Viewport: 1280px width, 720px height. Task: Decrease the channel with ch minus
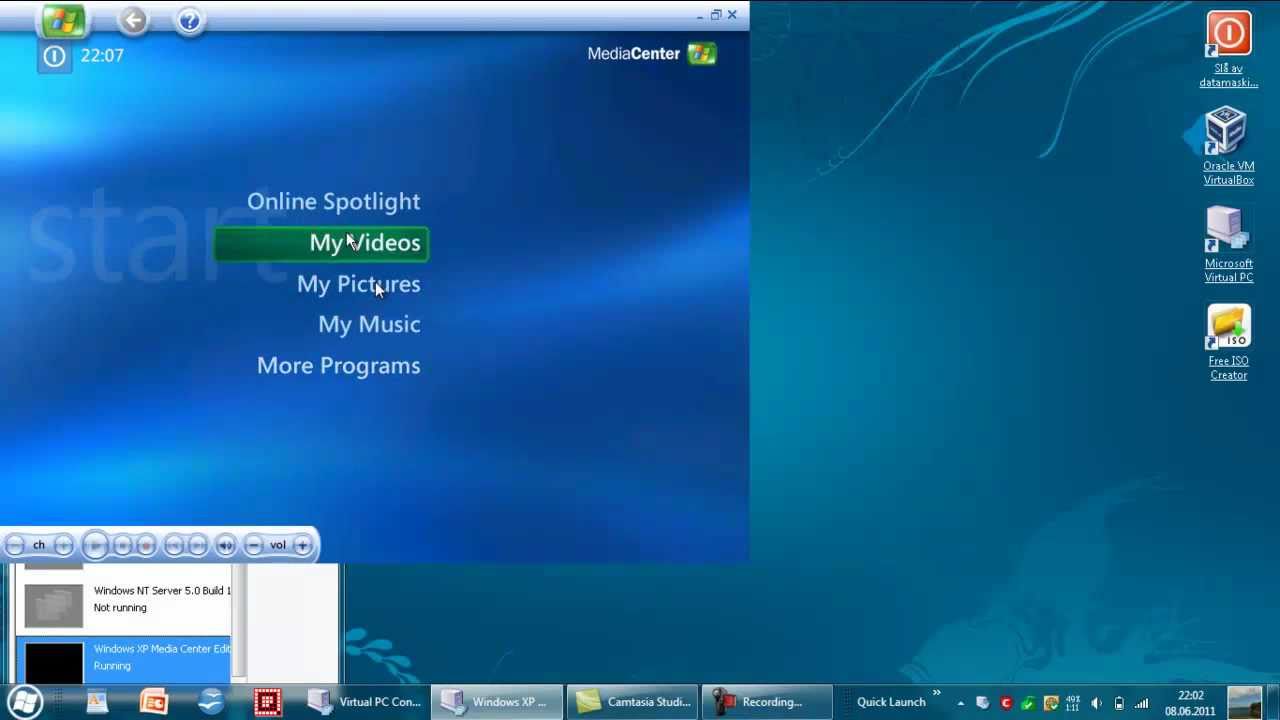[14, 545]
